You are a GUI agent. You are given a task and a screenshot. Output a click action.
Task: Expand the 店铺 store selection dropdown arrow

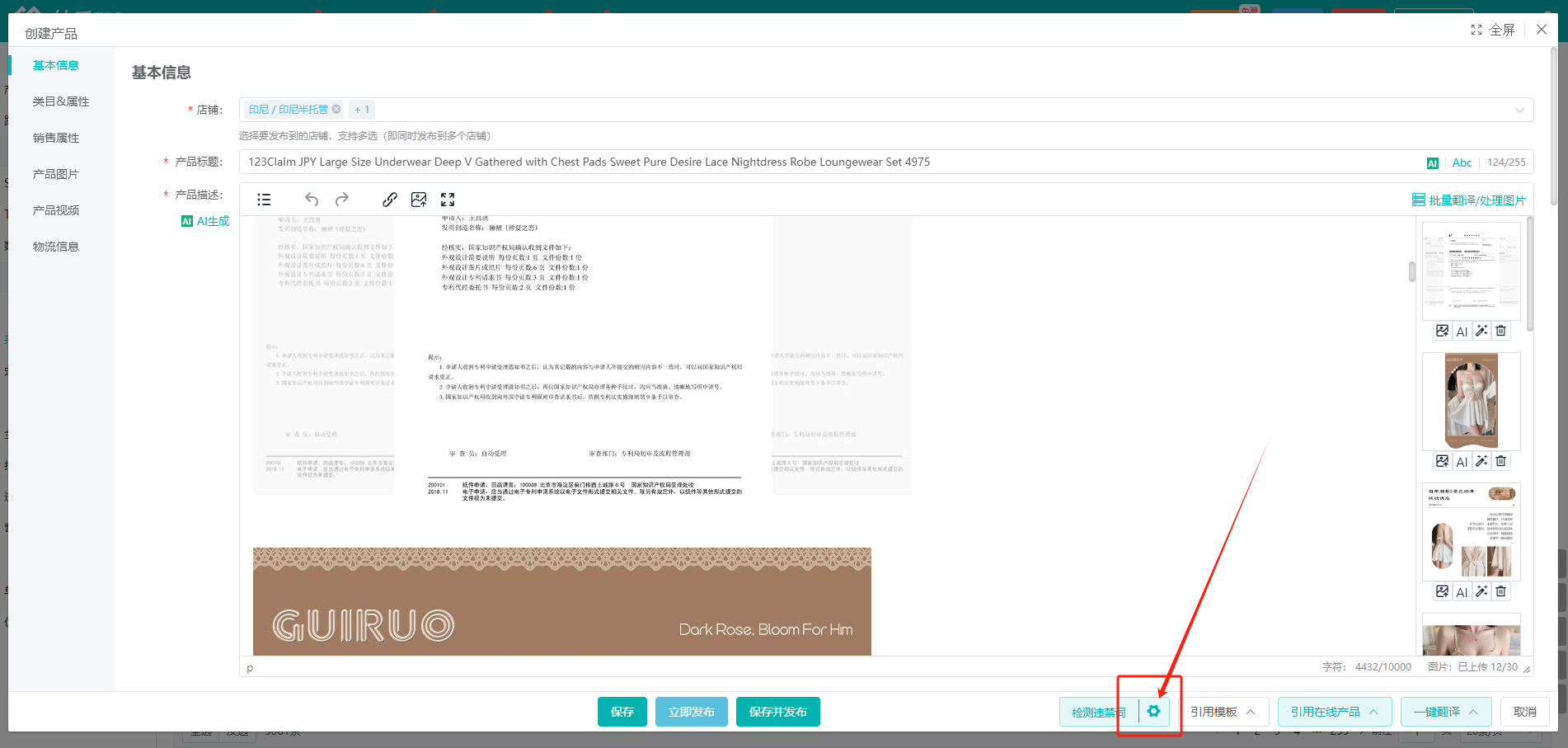(x=1519, y=110)
